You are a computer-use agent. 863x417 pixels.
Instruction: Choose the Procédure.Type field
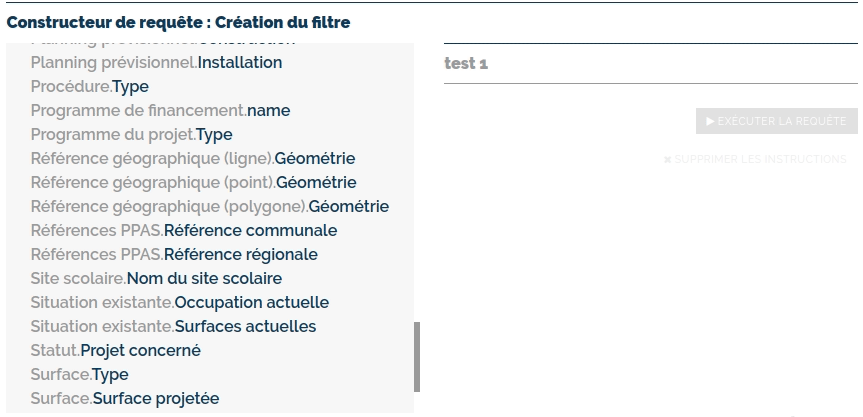[x=90, y=87]
